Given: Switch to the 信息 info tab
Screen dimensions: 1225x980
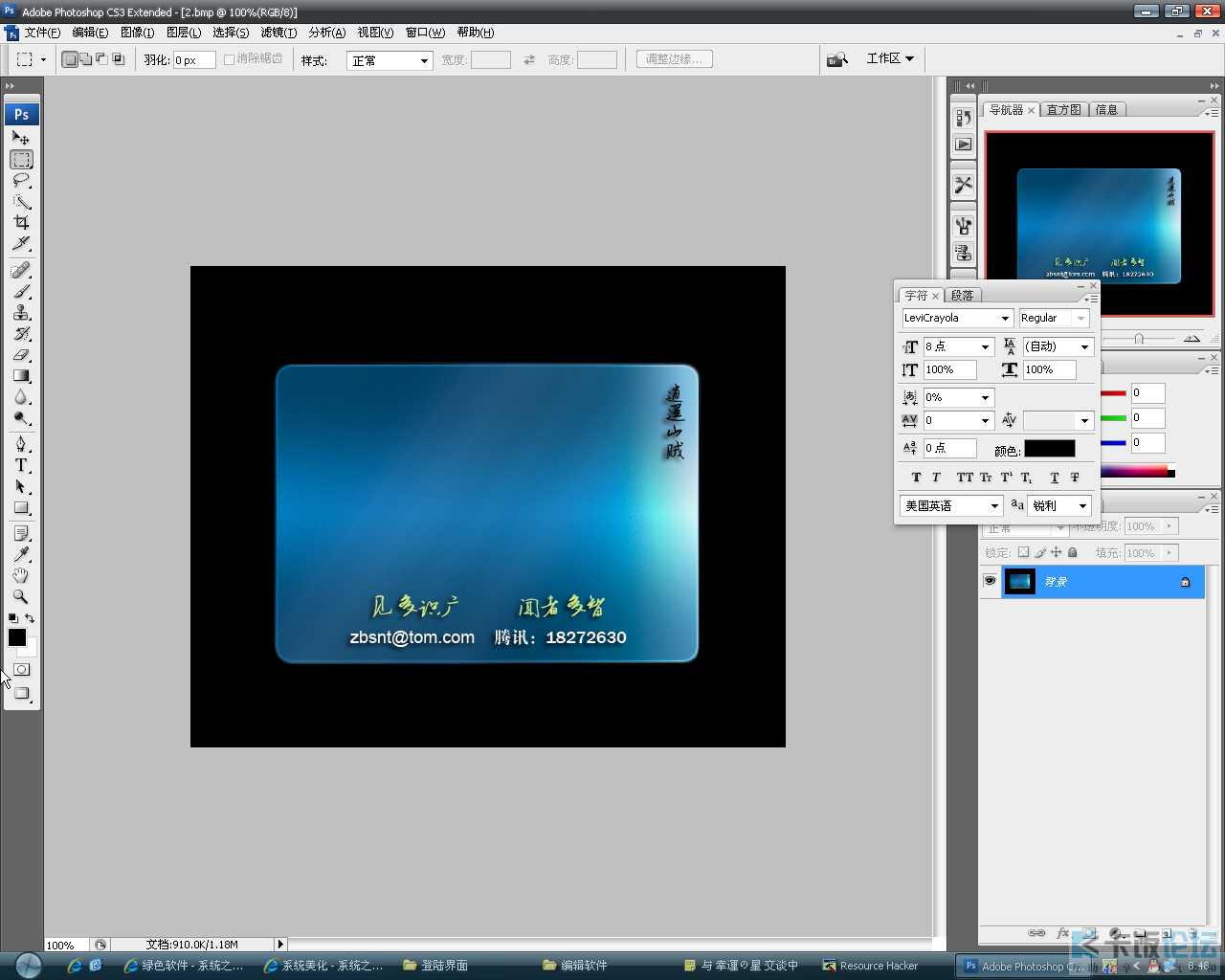Looking at the screenshot, I should (1106, 110).
